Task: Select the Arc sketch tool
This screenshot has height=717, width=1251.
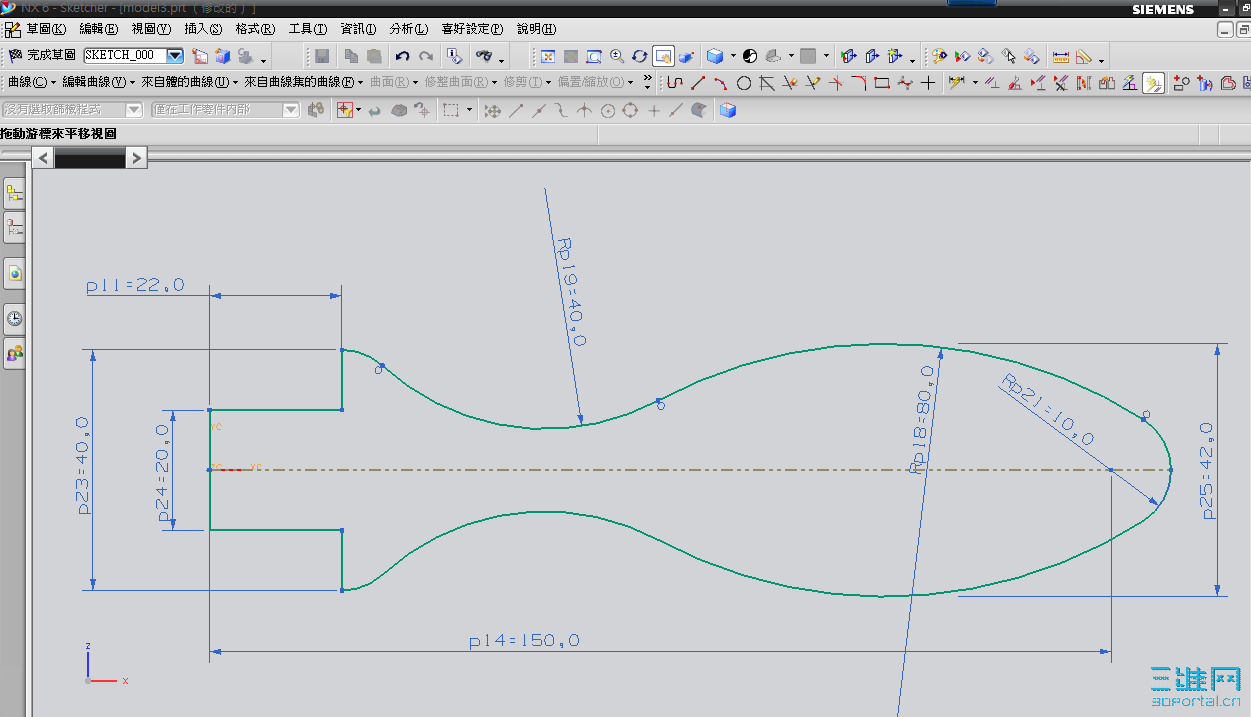Action: pyautogui.click(x=721, y=83)
